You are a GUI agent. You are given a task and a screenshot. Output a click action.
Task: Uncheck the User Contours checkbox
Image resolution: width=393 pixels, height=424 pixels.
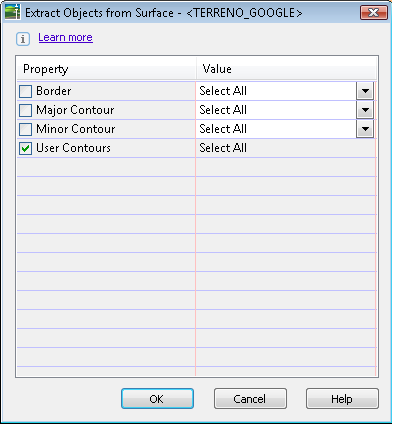coord(25,148)
